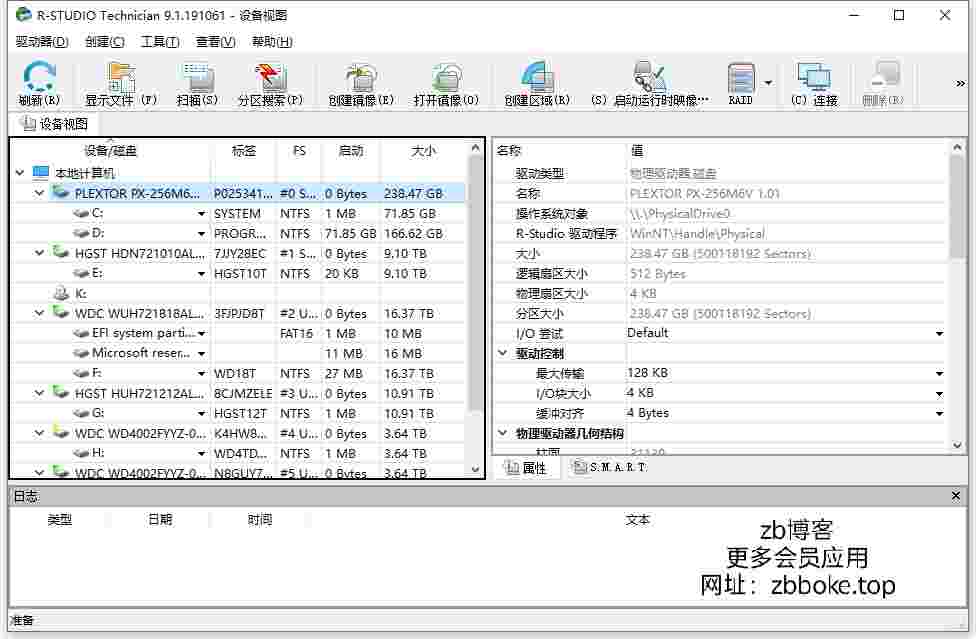Click the PhysicalDrive0 OS object value
This screenshot has width=976, height=639.
[680, 213]
